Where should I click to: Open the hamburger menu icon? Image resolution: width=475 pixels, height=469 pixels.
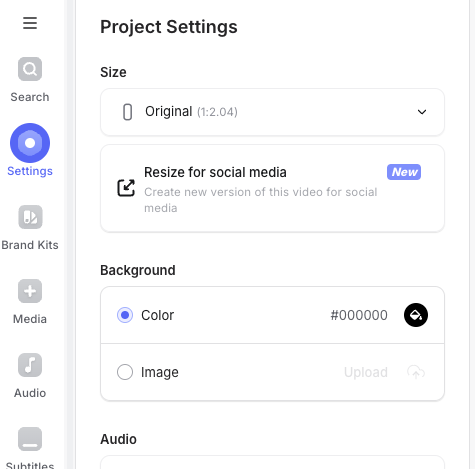click(30, 23)
